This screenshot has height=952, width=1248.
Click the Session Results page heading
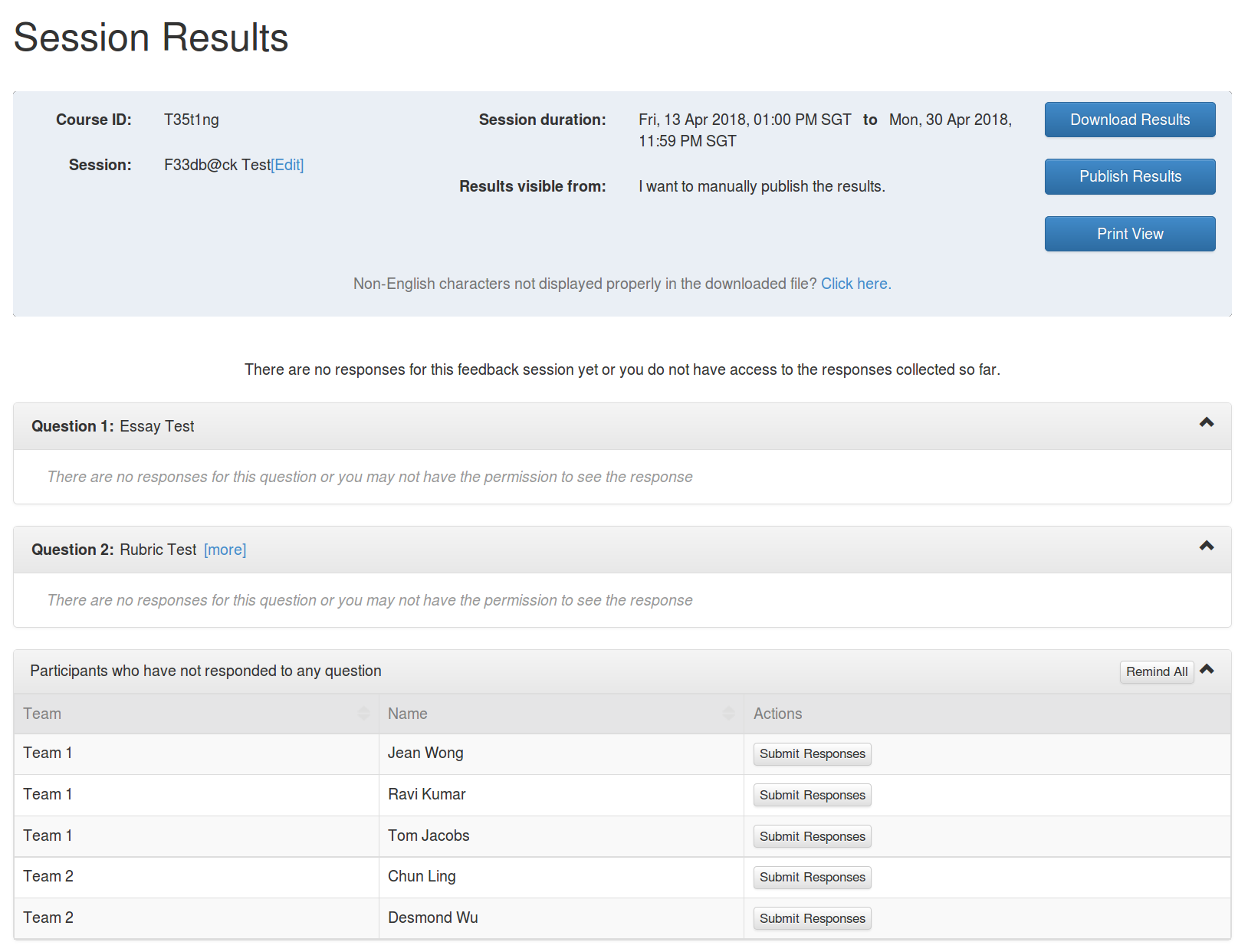click(x=151, y=38)
